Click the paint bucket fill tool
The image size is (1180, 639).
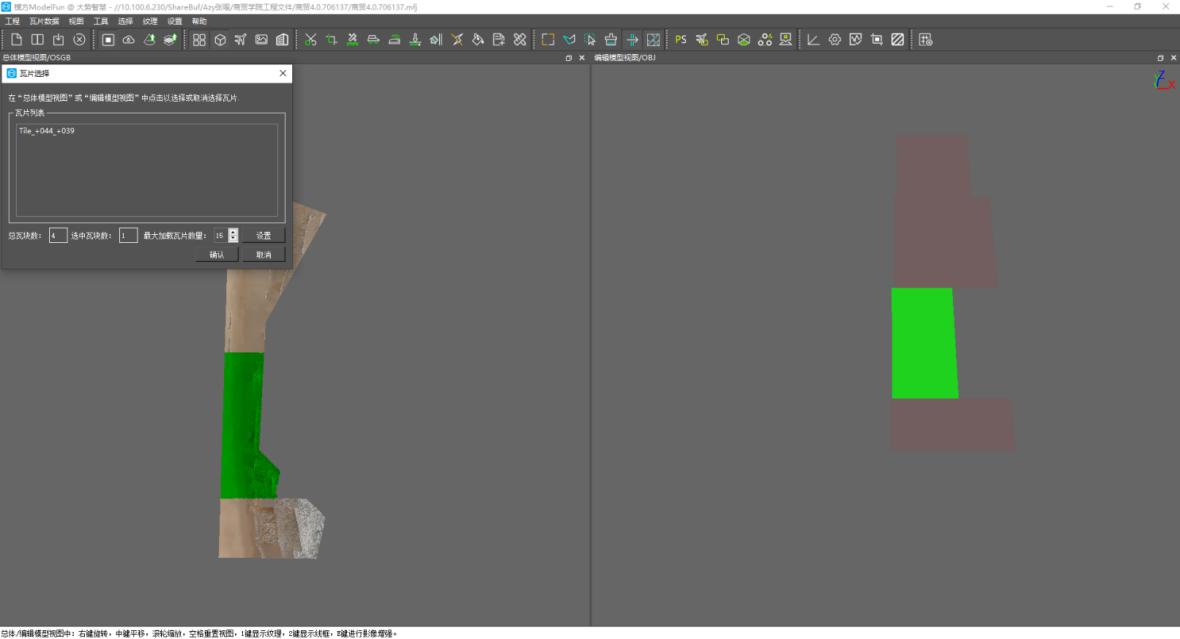(x=478, y=39)
